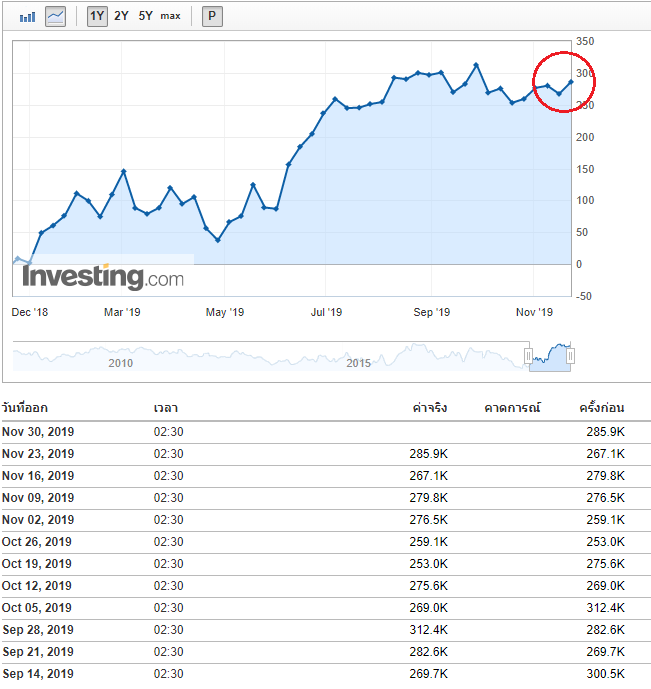Click the September 2019 peak data point
Image resolution: width=651 pixels, height=689 pixels.
pos(476,65)
